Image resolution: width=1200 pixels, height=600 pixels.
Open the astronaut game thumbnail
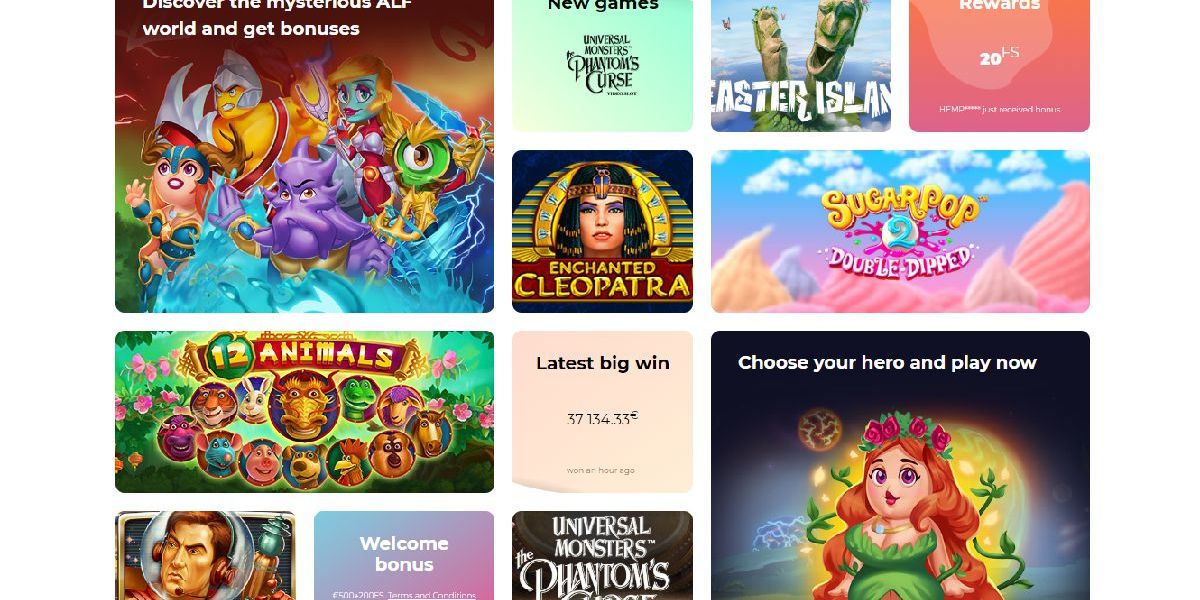pyautogui.click(x=205, y=556)
